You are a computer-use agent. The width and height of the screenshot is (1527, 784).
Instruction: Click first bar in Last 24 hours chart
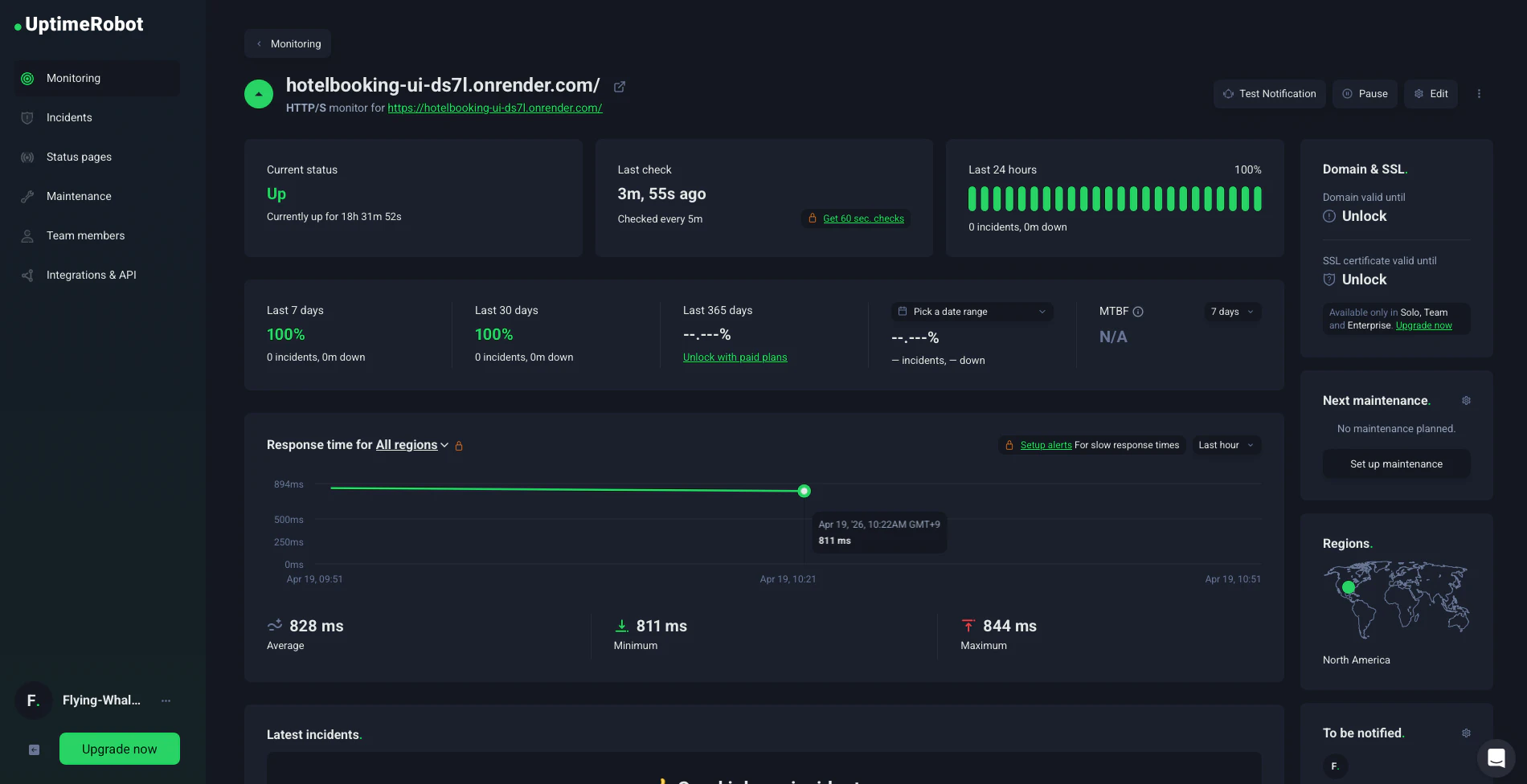972,198
